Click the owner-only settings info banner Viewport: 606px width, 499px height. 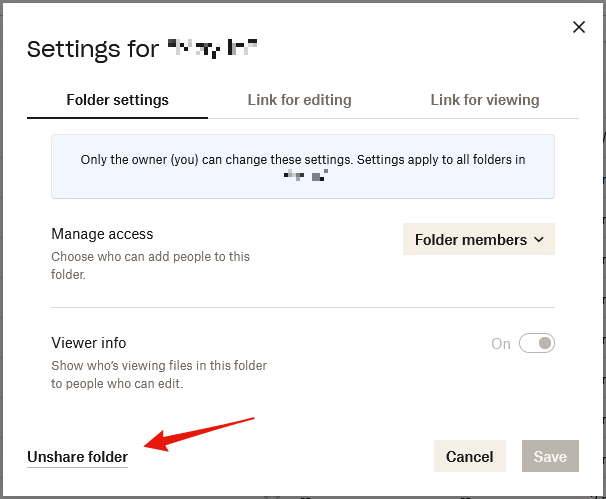pyautogui.click(x=303, y=167)
